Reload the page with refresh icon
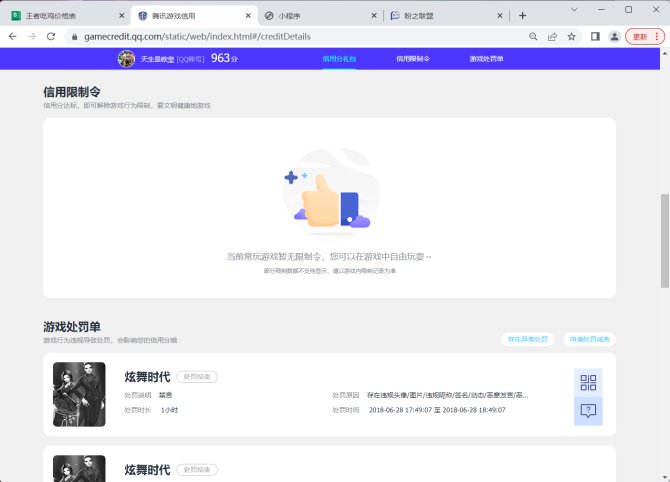Viewport: 670px width, 482px height. (x=51, y=36)
